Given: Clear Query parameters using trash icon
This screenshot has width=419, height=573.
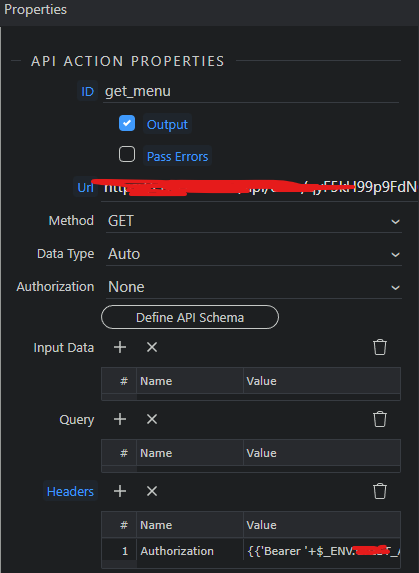Looking at the screenshot, I should point(380,419).
